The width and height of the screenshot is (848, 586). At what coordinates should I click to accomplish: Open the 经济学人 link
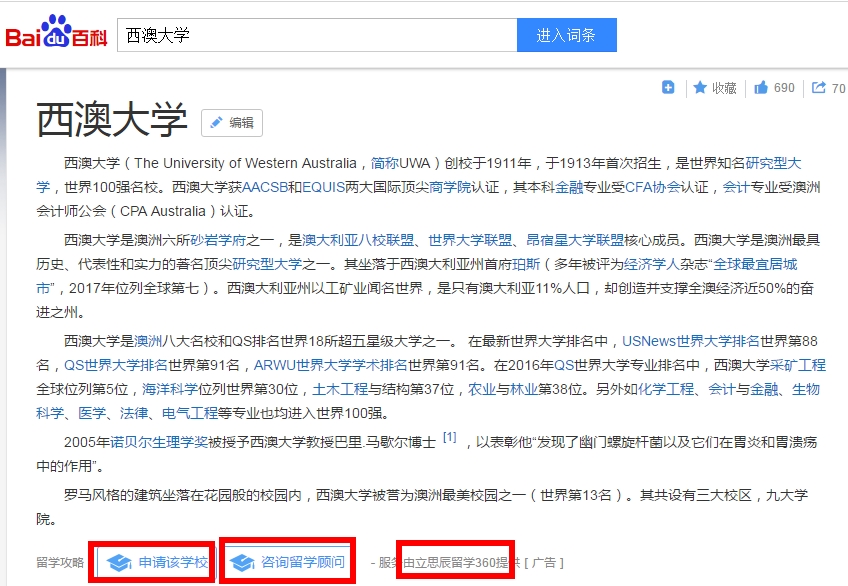652,264
